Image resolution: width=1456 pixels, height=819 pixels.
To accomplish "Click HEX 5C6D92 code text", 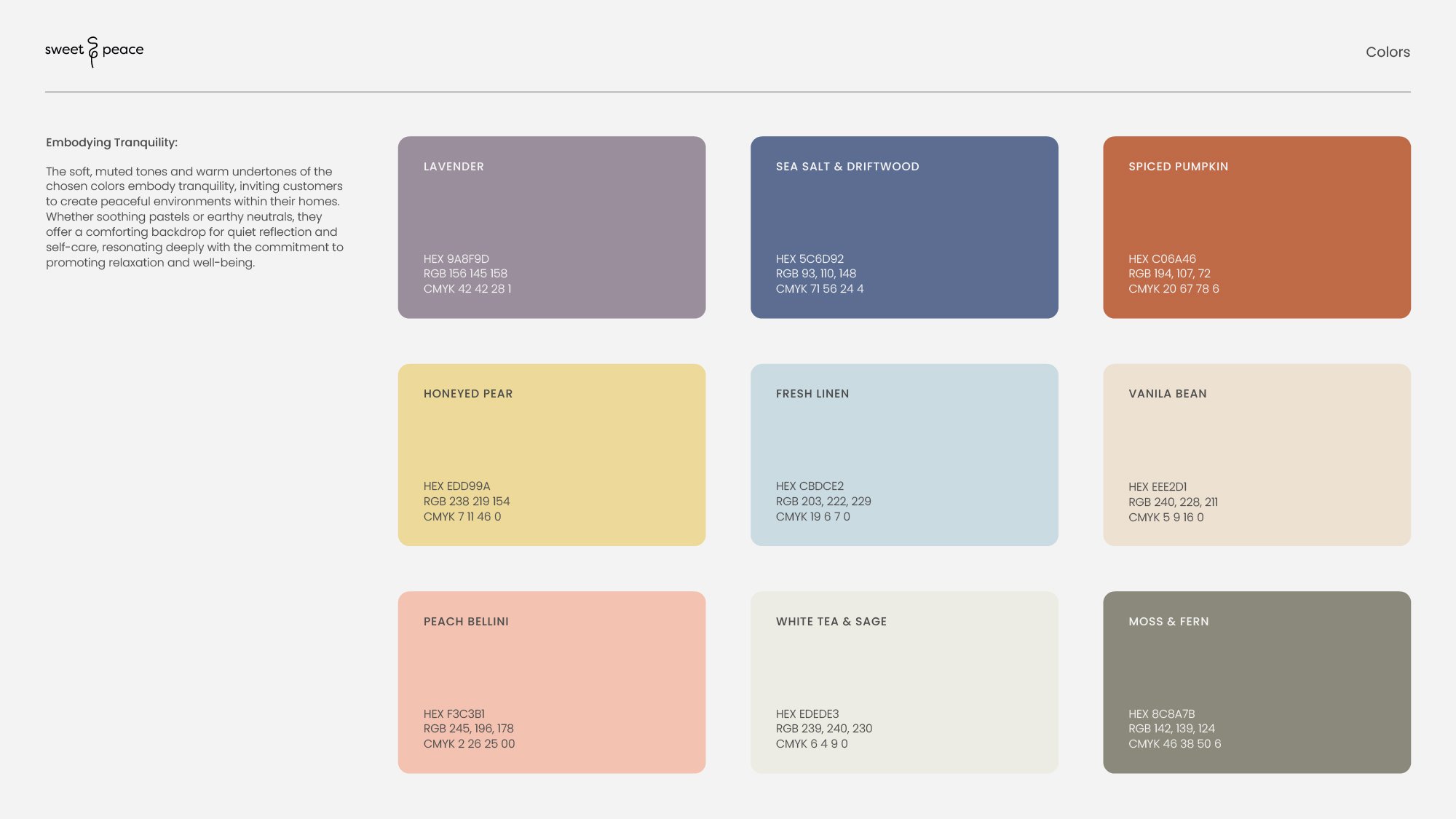I will pos(810,259).
